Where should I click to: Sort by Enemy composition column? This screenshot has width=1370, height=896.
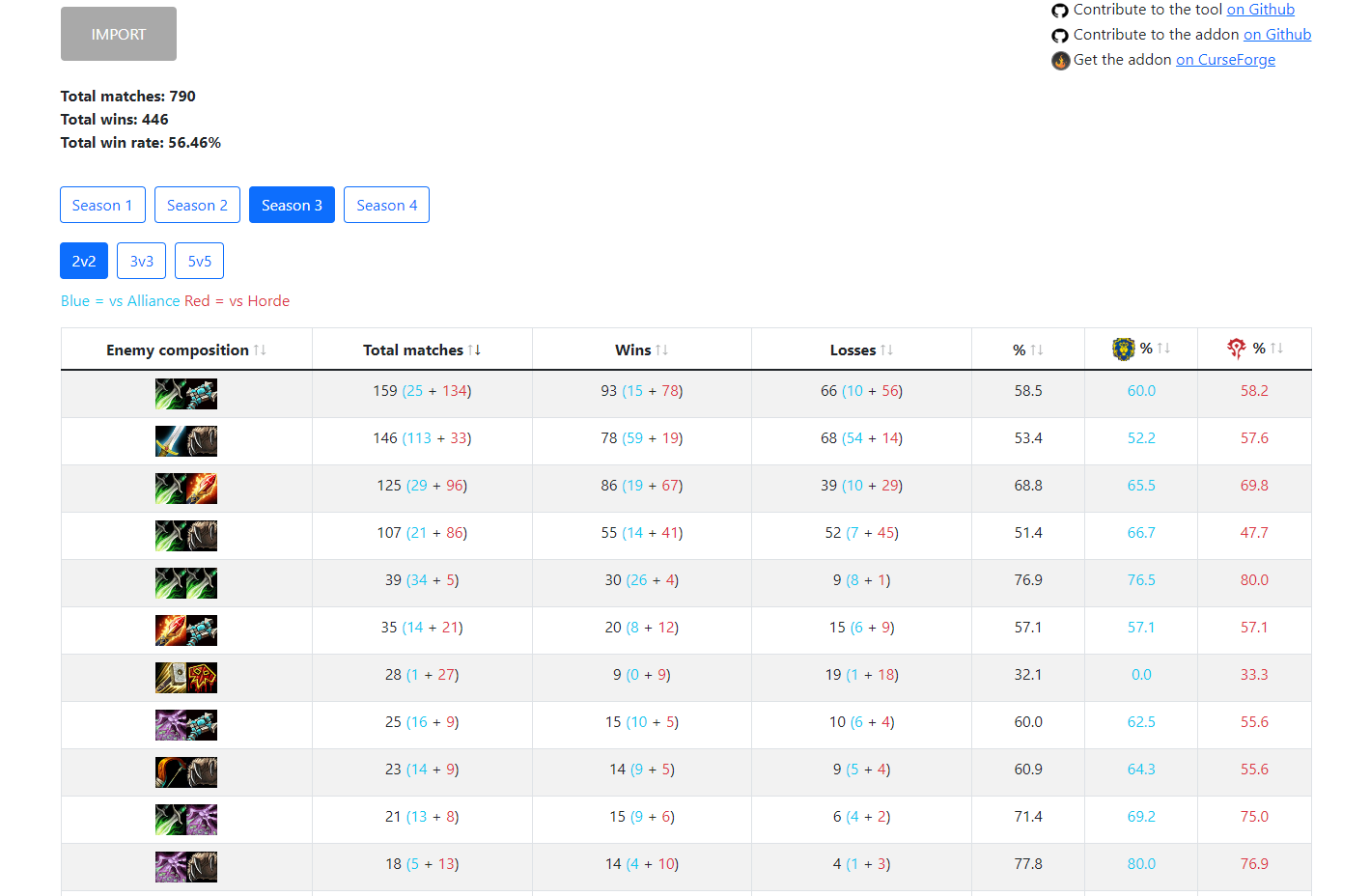coord(260,350)
